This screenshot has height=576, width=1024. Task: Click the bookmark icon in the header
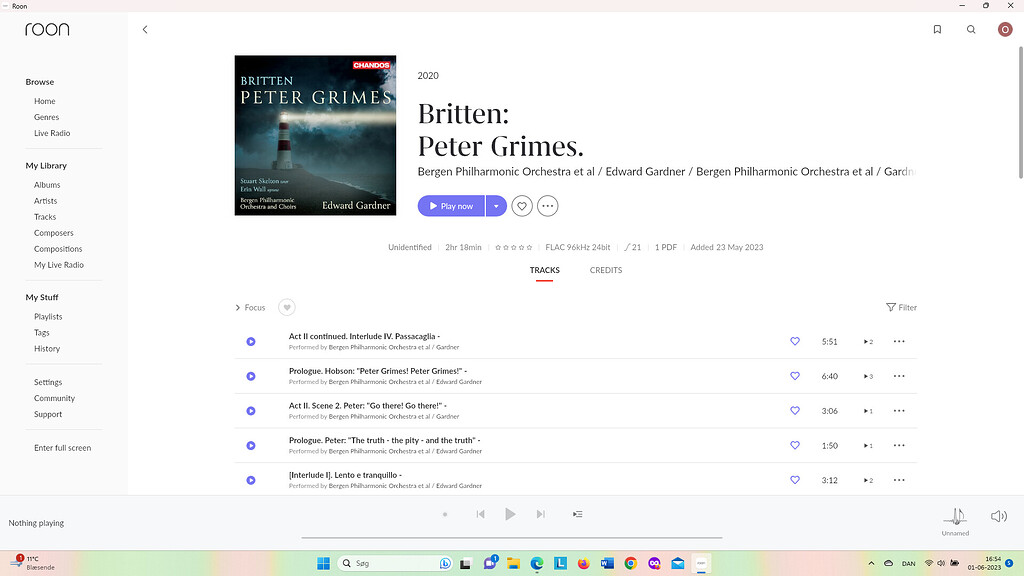point(937,29)
